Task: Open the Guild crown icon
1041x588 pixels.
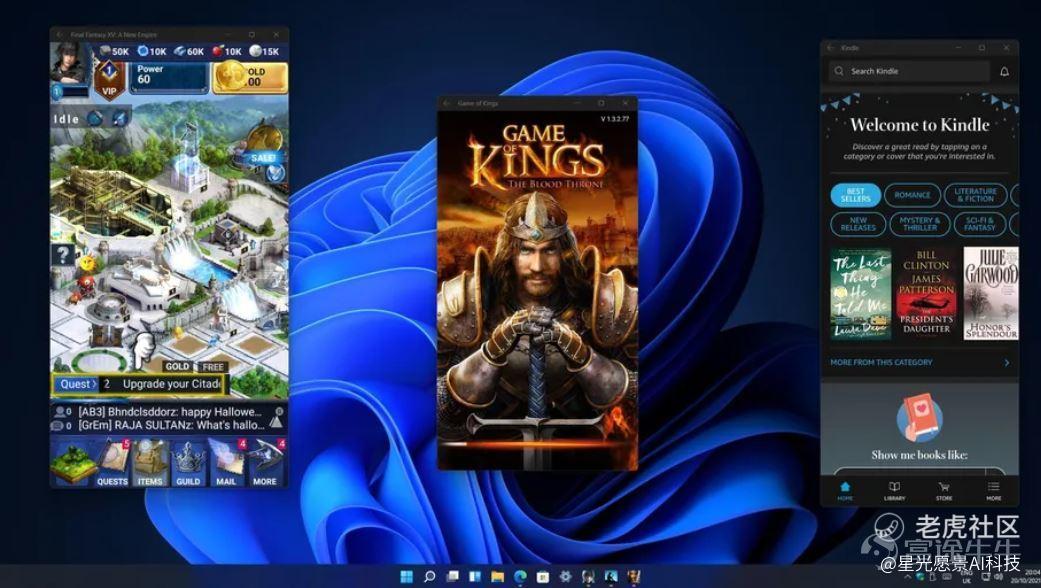Action: (188, 463)
